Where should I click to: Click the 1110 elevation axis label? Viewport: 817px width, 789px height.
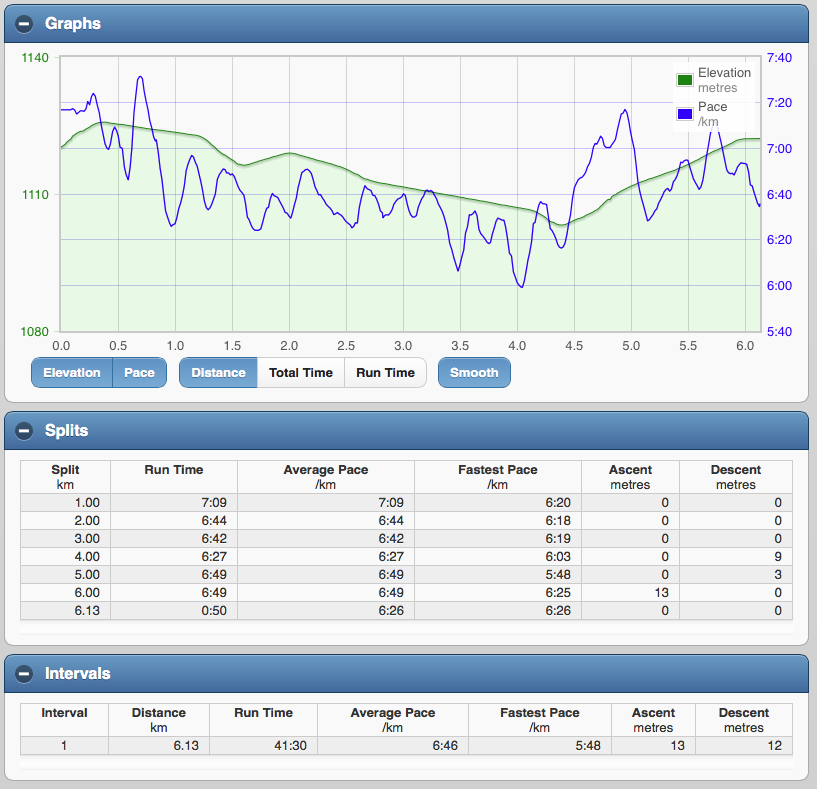(35, 194)
